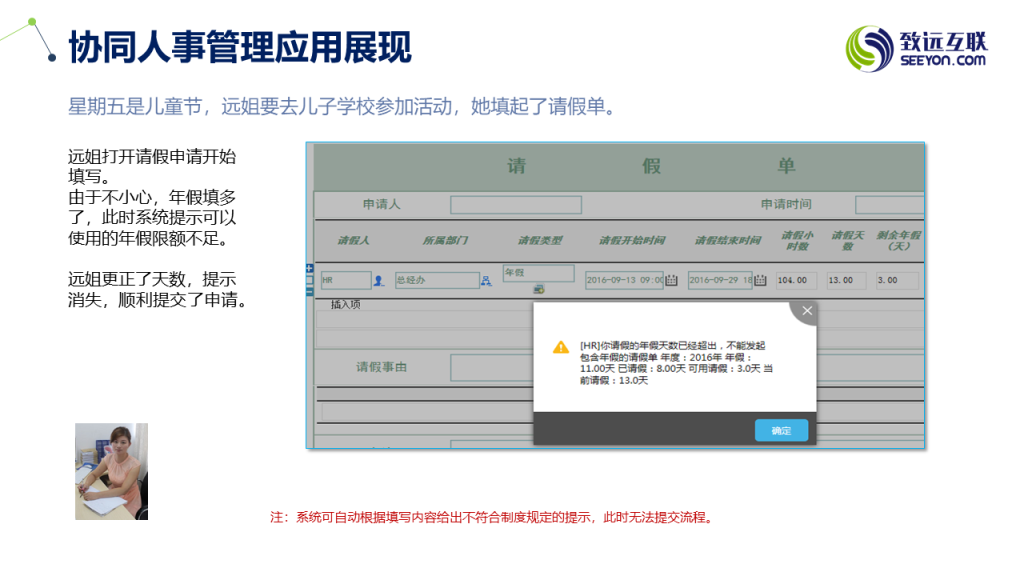Click the 请假小时数 field showing 104.00
Viewport: 1024px width, 576px height.
click(797, 281)
